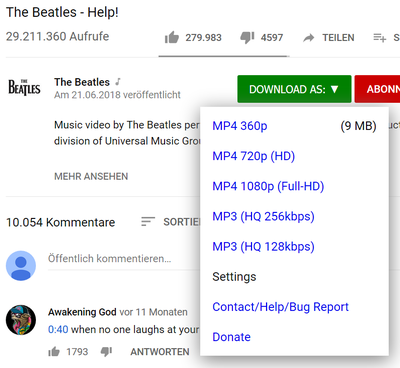This screenshot has width=400, height=368.
Task: Reply to comment with ANTWORTEN
Action: [160, 352]
